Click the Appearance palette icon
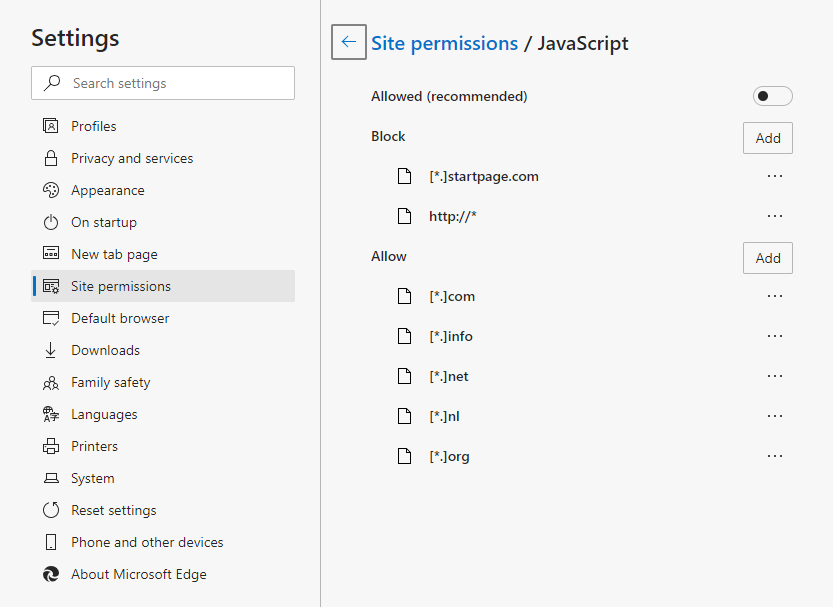This screenshot has height=607, width=833. [x=51, y=190]
